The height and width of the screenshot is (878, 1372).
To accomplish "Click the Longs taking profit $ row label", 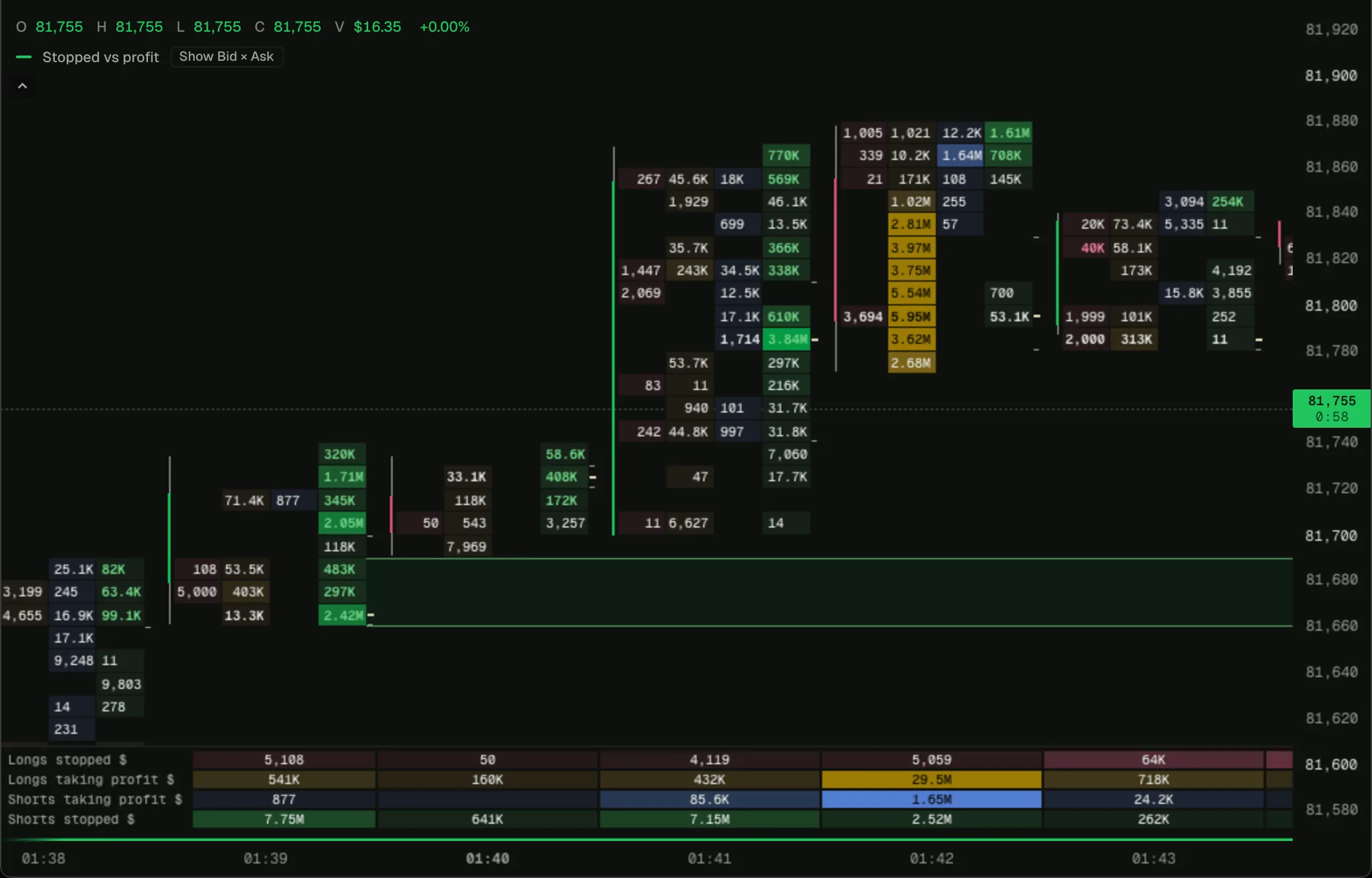I will (91, 779).
